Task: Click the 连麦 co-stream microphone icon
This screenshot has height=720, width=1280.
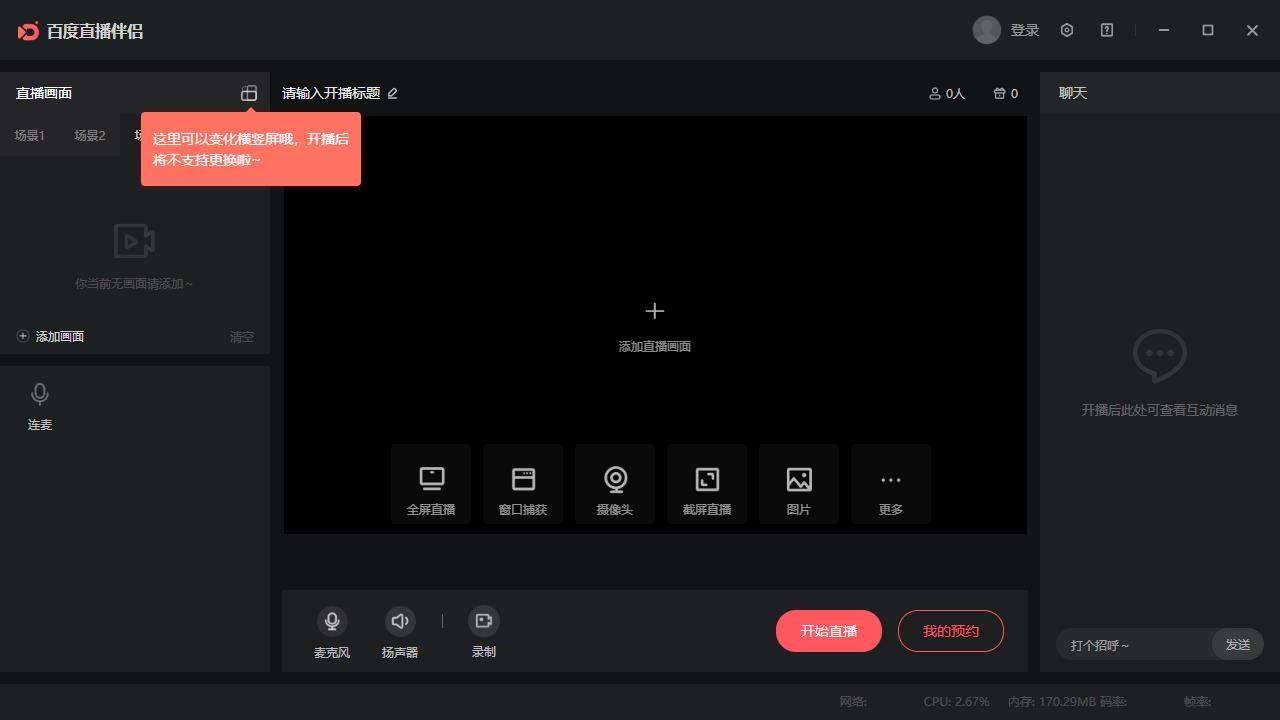Action: tap(40, 394)
